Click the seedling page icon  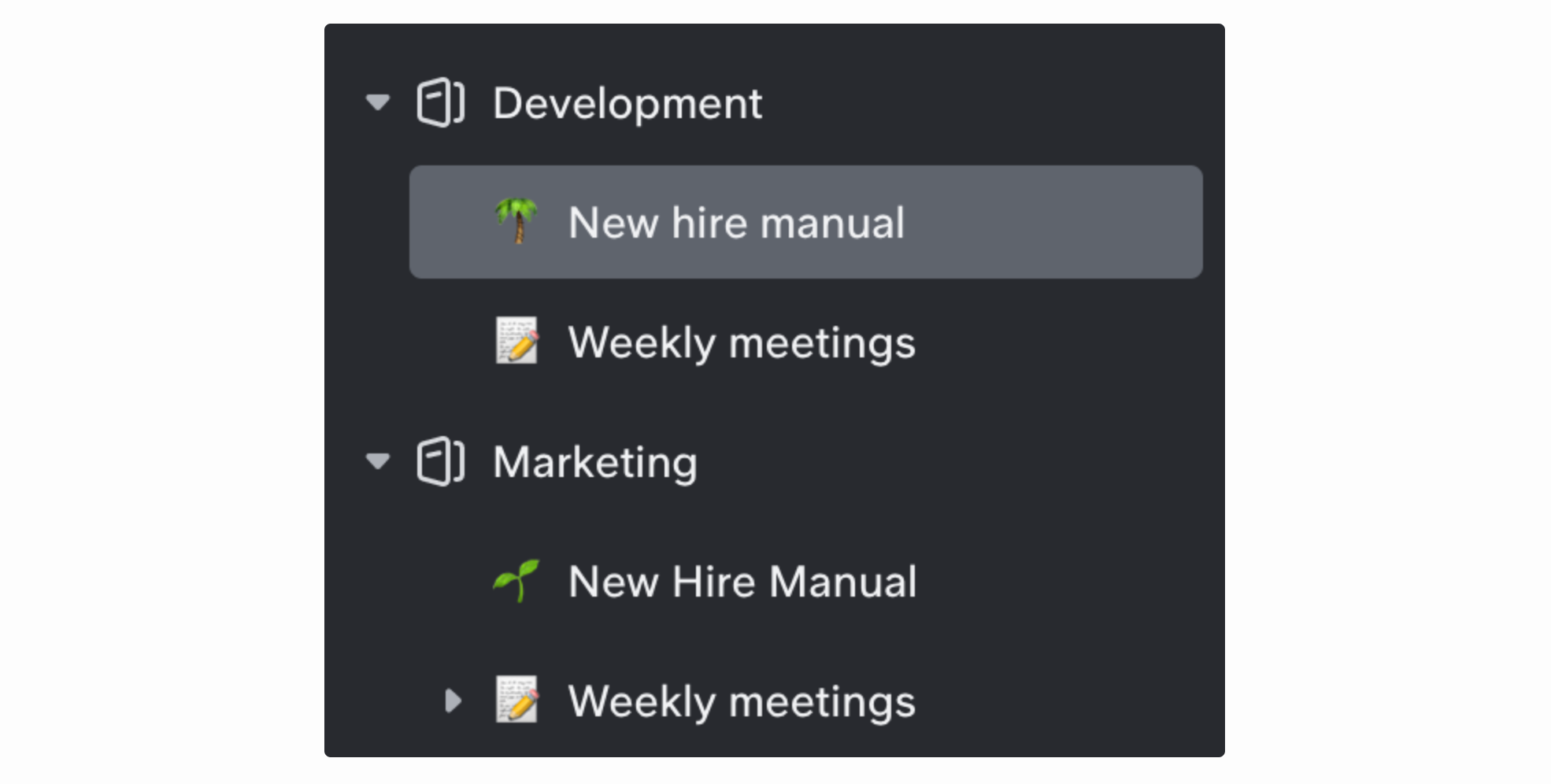point(516,581)
